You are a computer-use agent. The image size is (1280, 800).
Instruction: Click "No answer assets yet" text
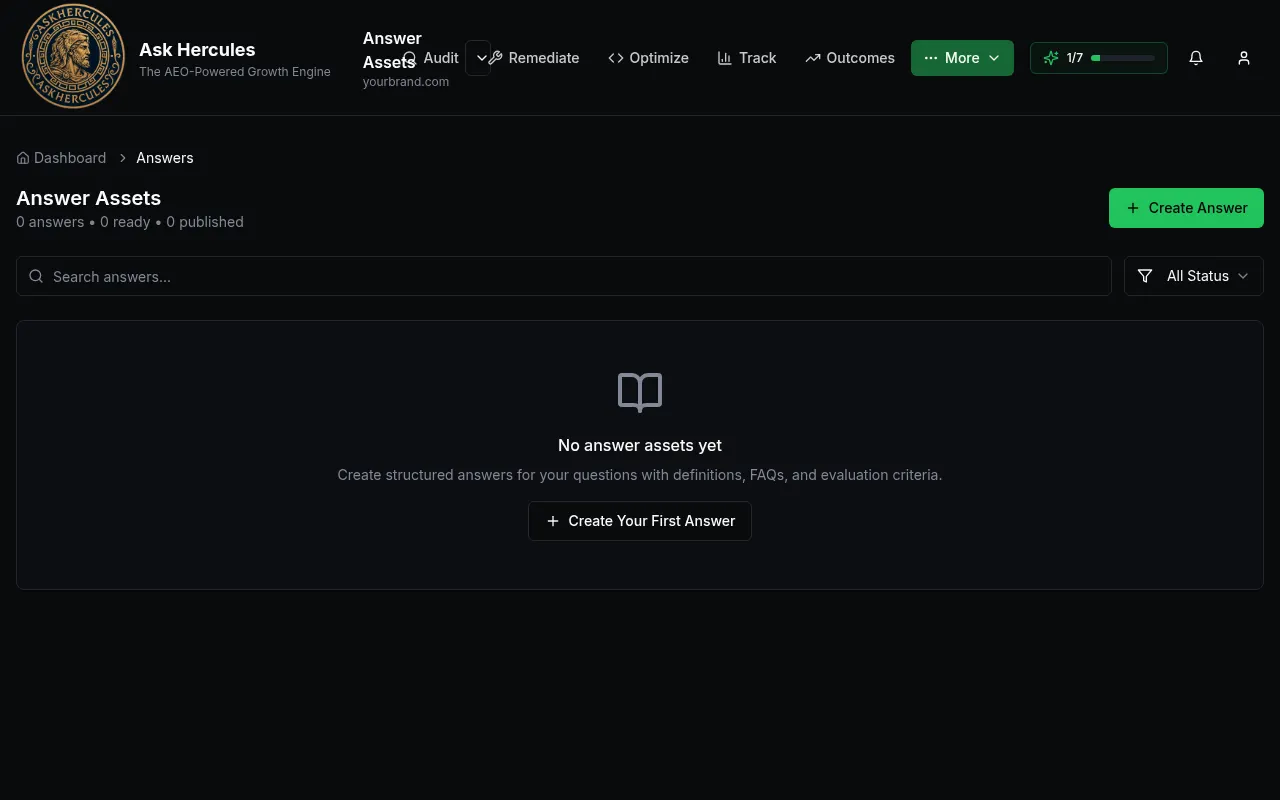(x=640, y=445)
